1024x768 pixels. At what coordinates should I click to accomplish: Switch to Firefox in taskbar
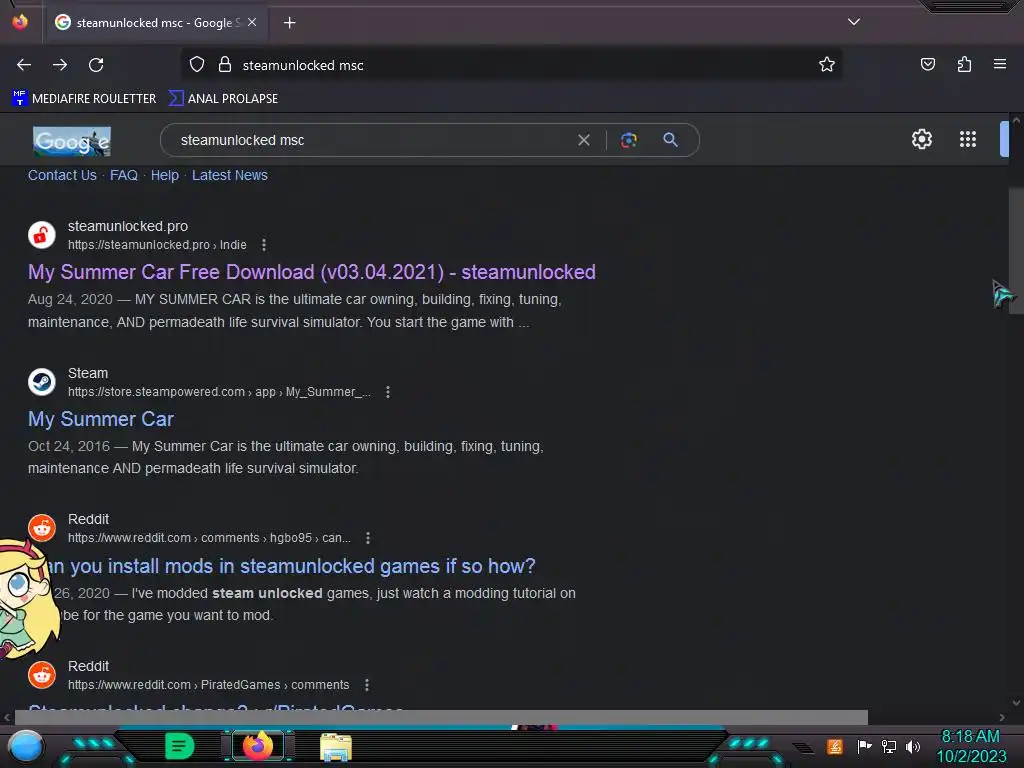(257, 746)
